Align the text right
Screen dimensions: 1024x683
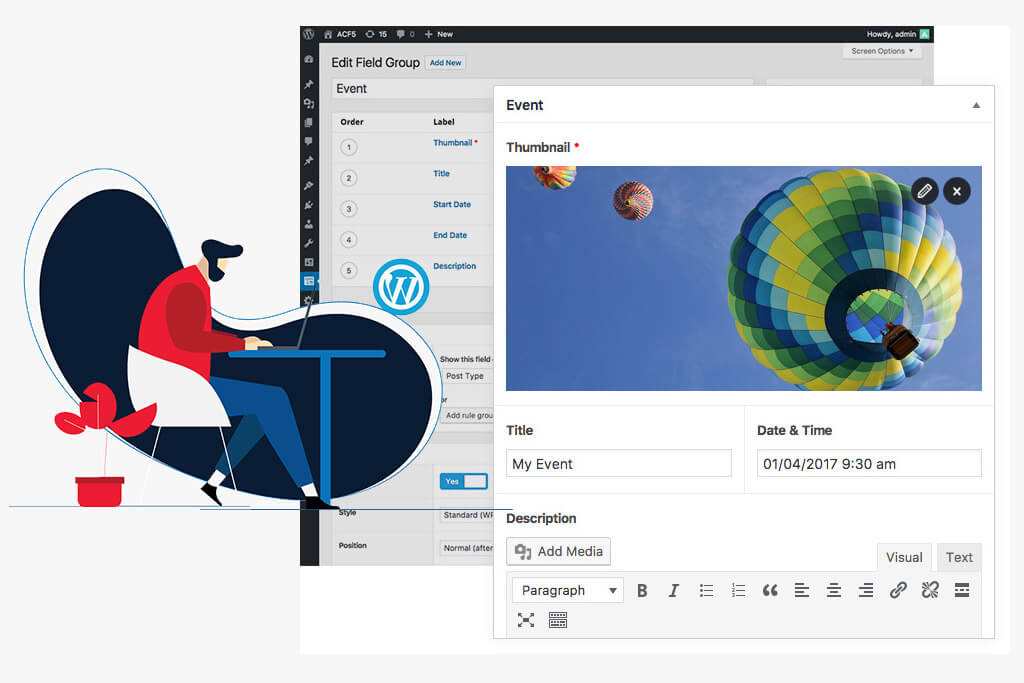point(866,590)
